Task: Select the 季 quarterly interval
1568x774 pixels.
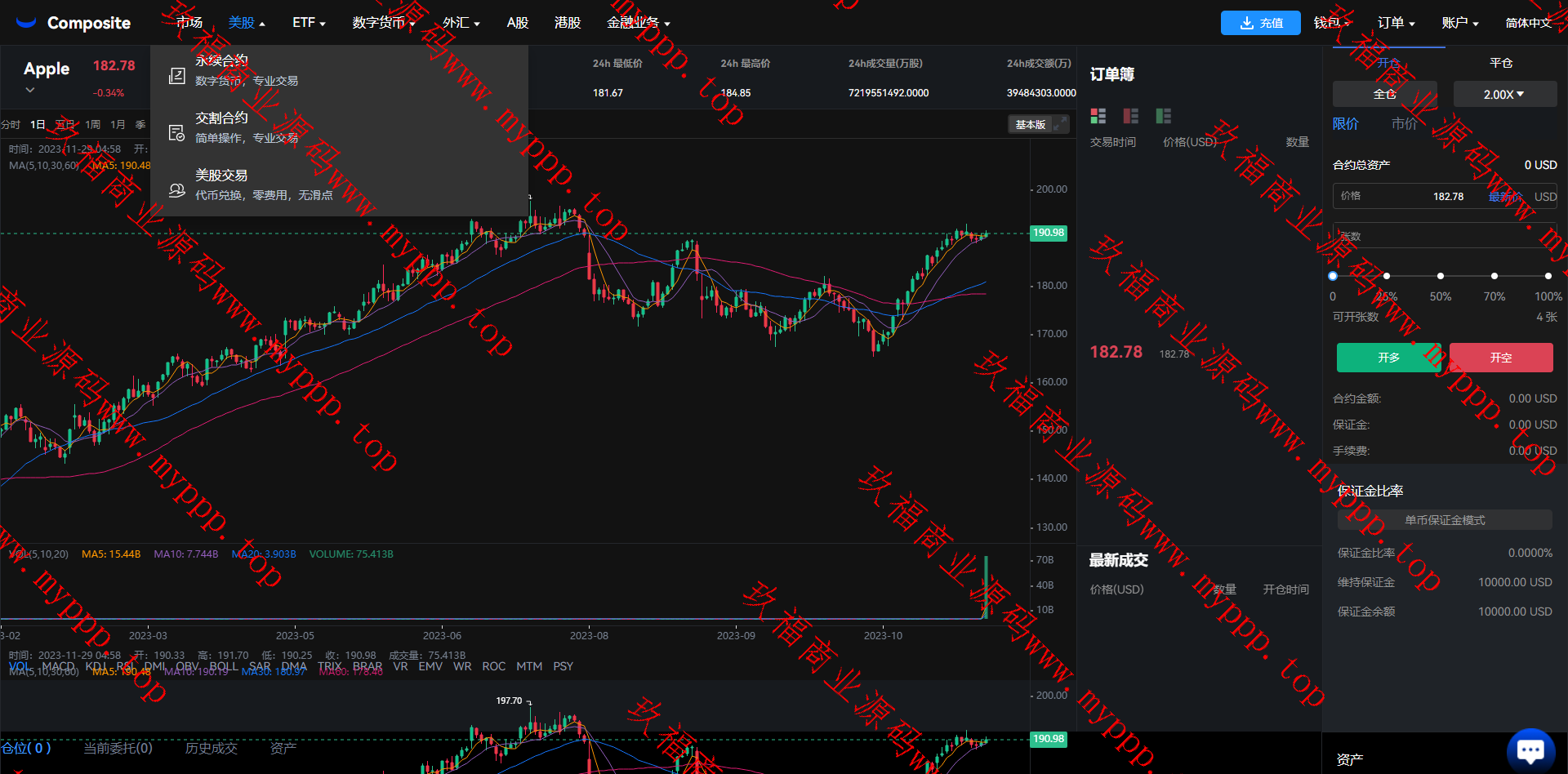Action: [140, 125]
